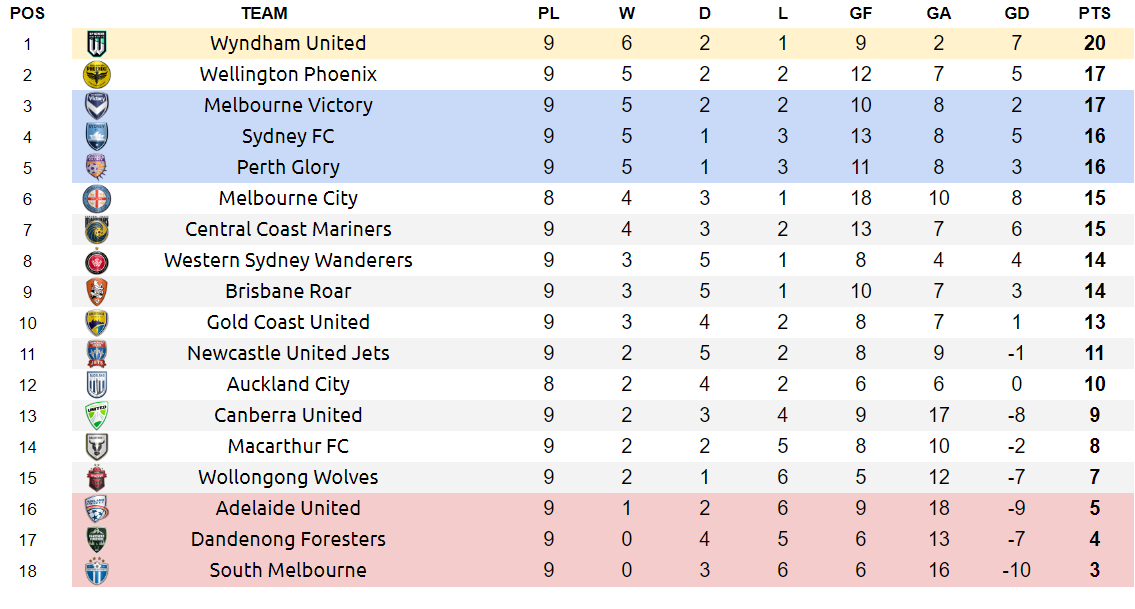
Task: Click the POS column header
Action: [x=27, y=13]
